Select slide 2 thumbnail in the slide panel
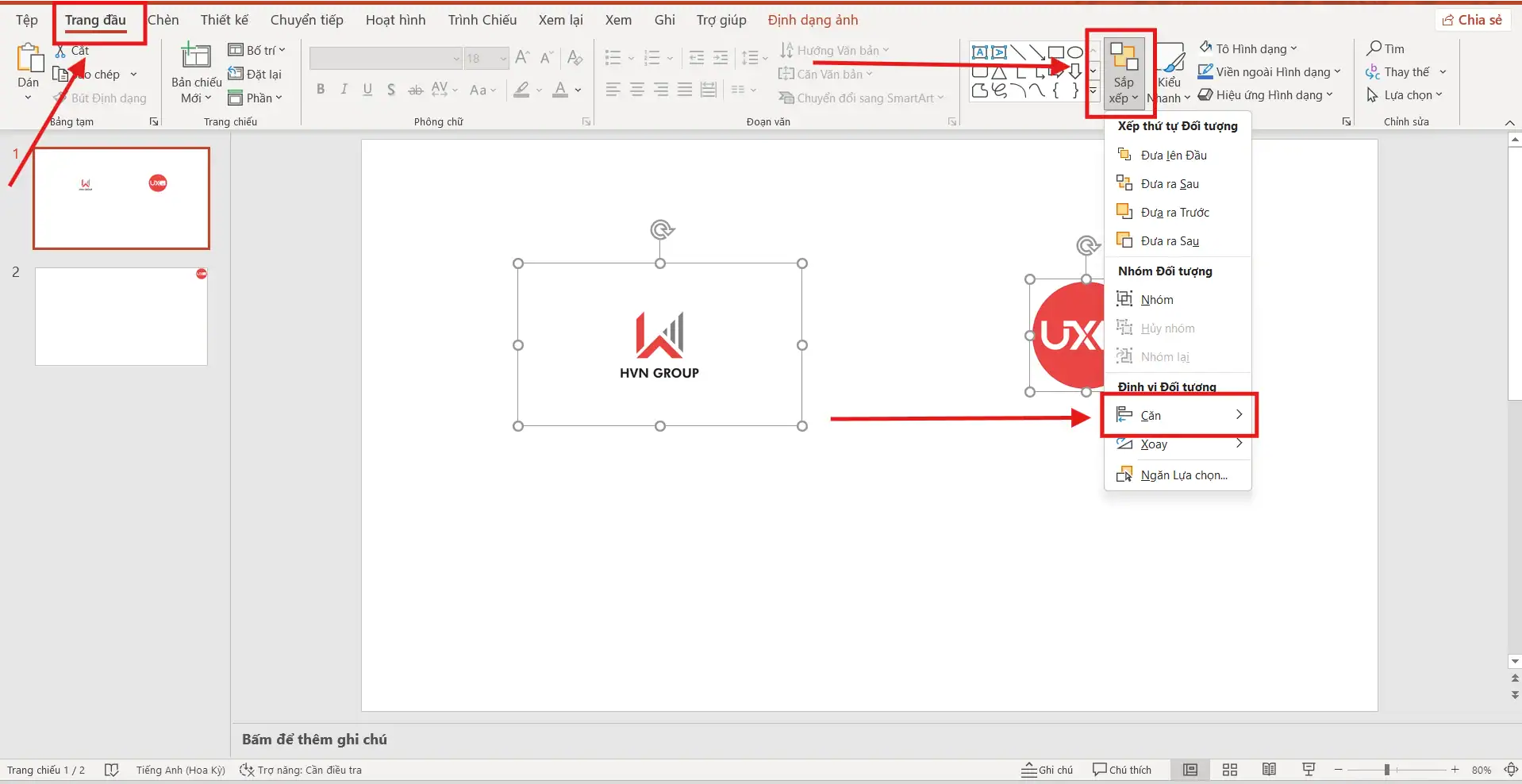1522x784 pixels. [121, 316]
